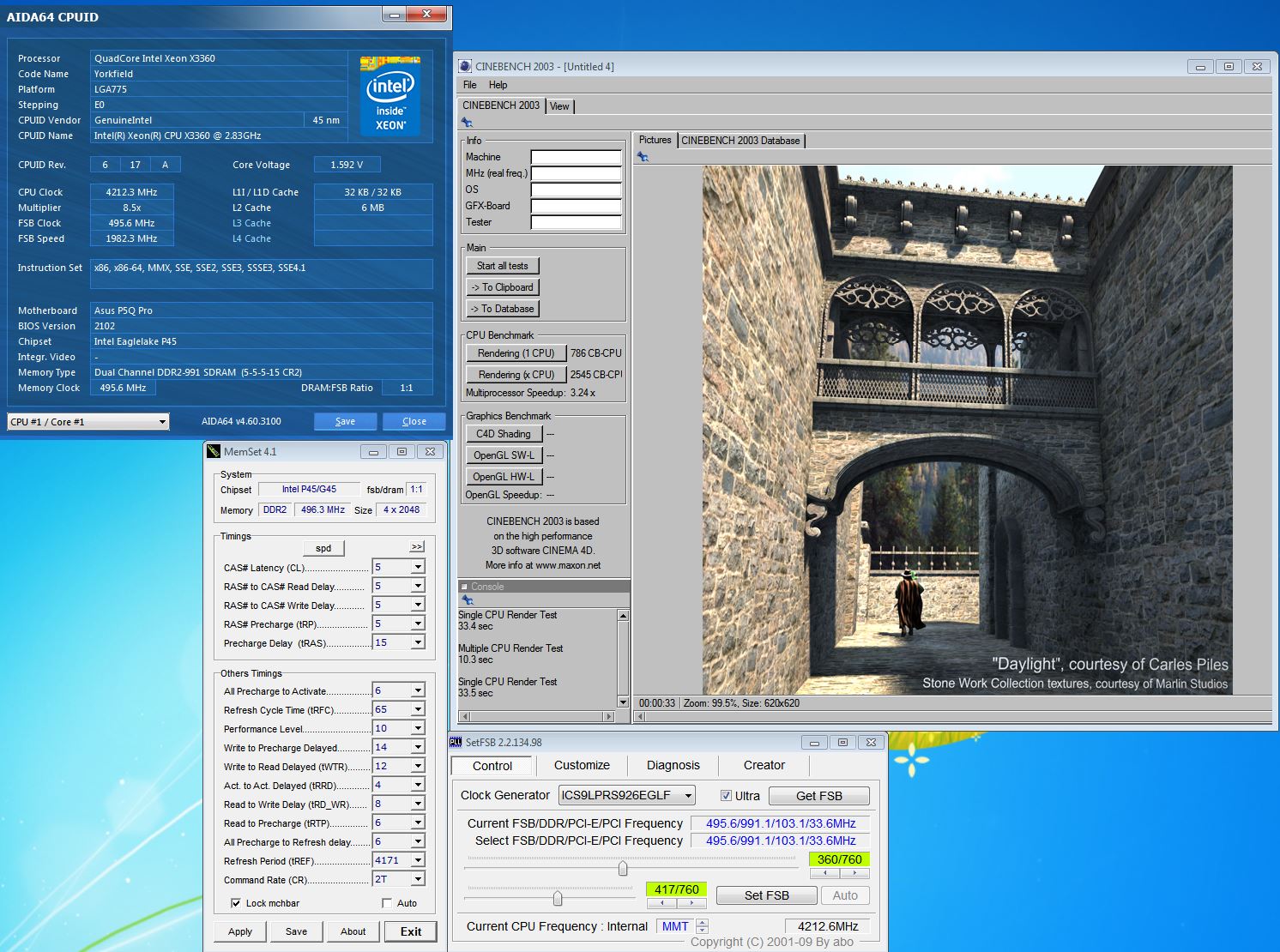Click the spd button in MemSet

pos(323,548)
